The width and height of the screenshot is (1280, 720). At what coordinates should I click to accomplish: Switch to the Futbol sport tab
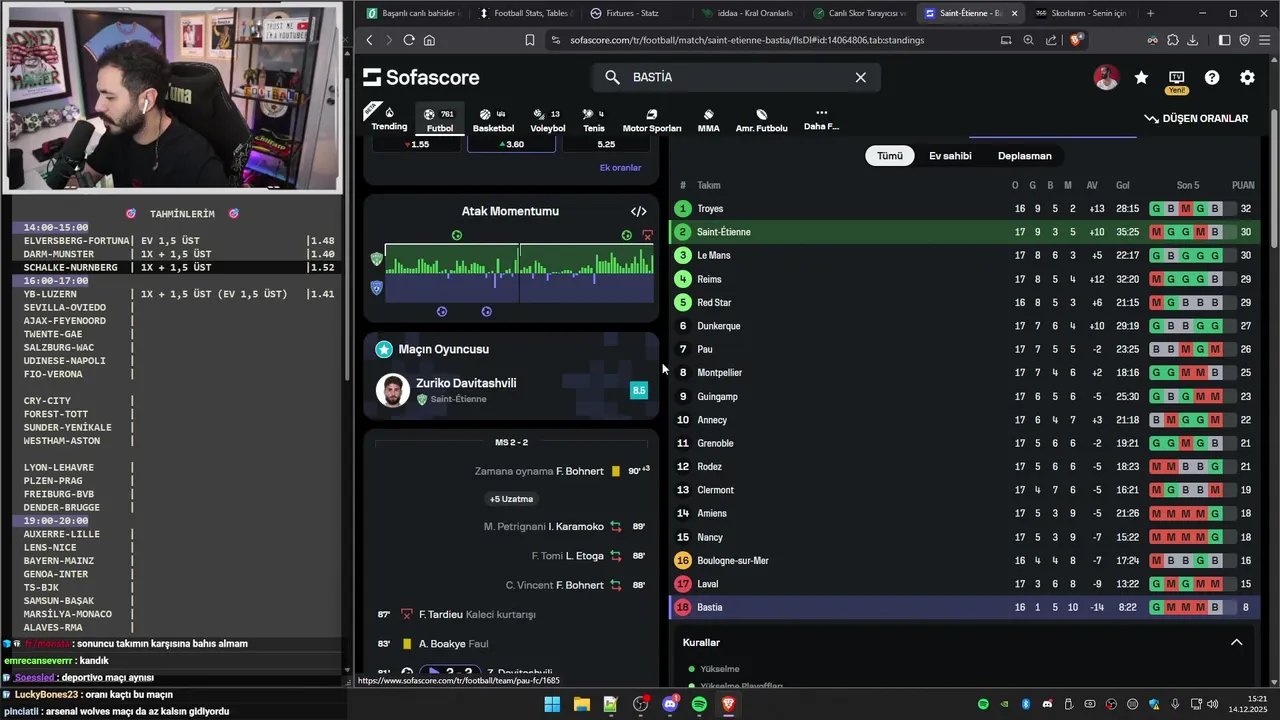pyautogui.click(x=440, y=120)
